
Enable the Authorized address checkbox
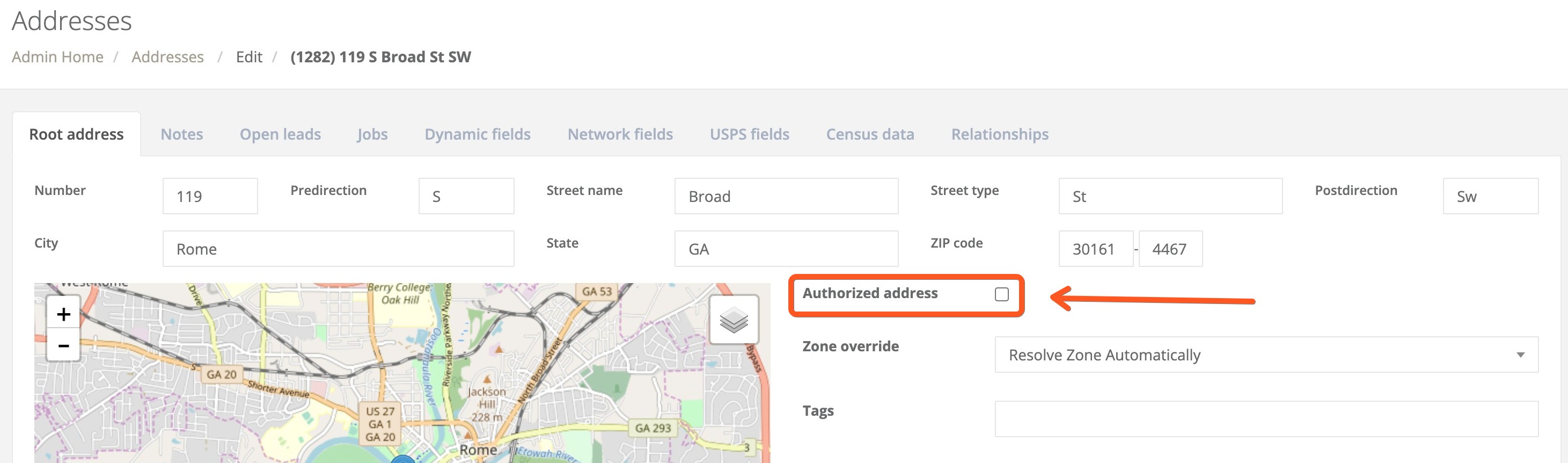pos(1001,294)
